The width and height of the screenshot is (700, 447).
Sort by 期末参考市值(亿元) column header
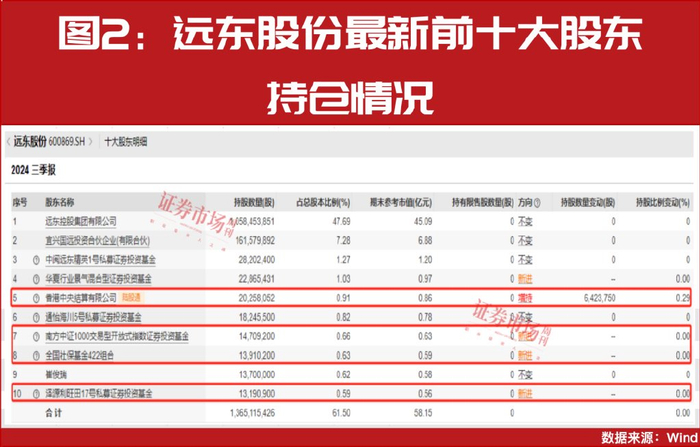(x=401, y=203)
